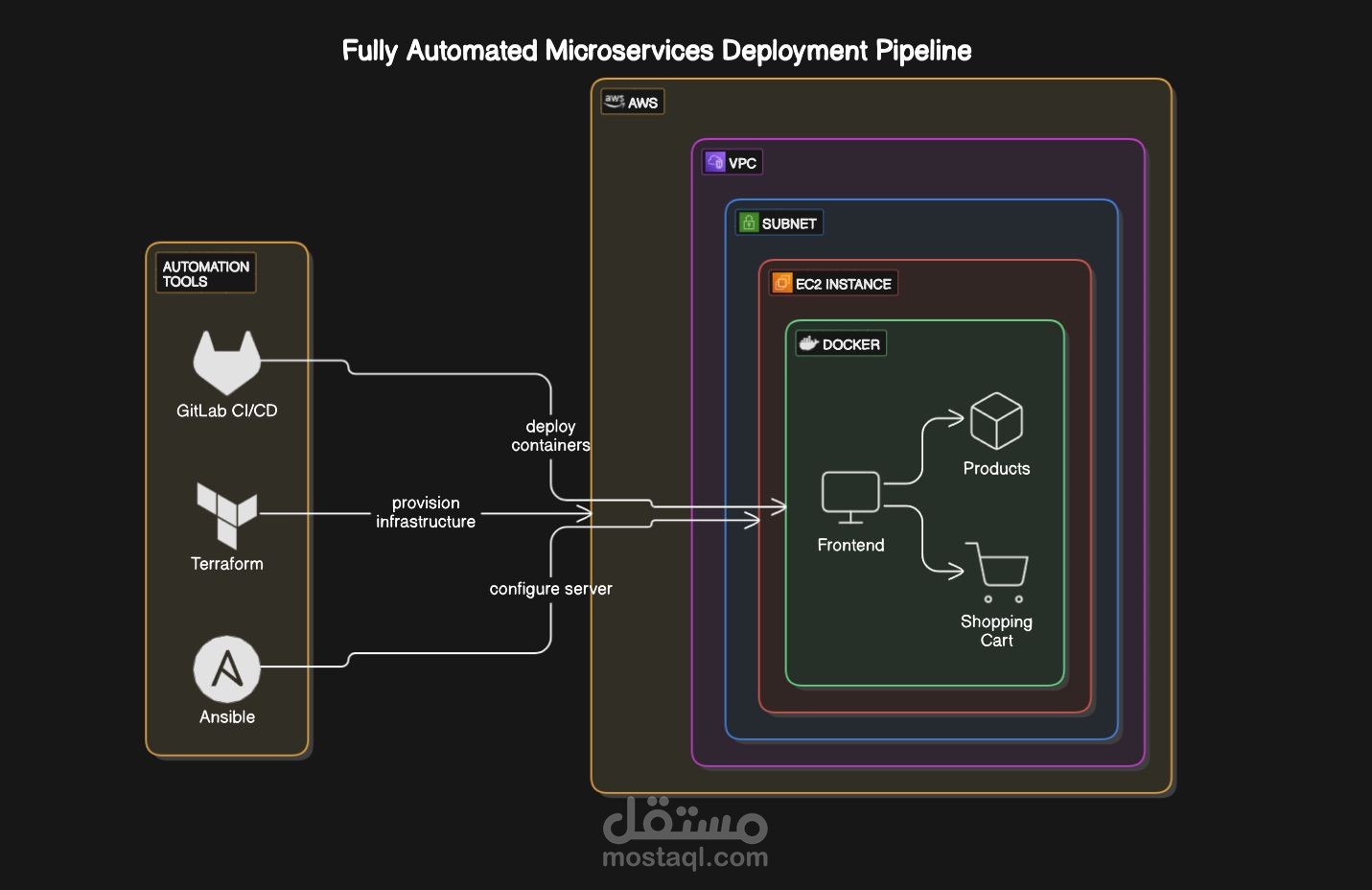The image size is (1372, 890).
Task: Click the purple VPC cloud icon
Action: click(x=715, y=161)
